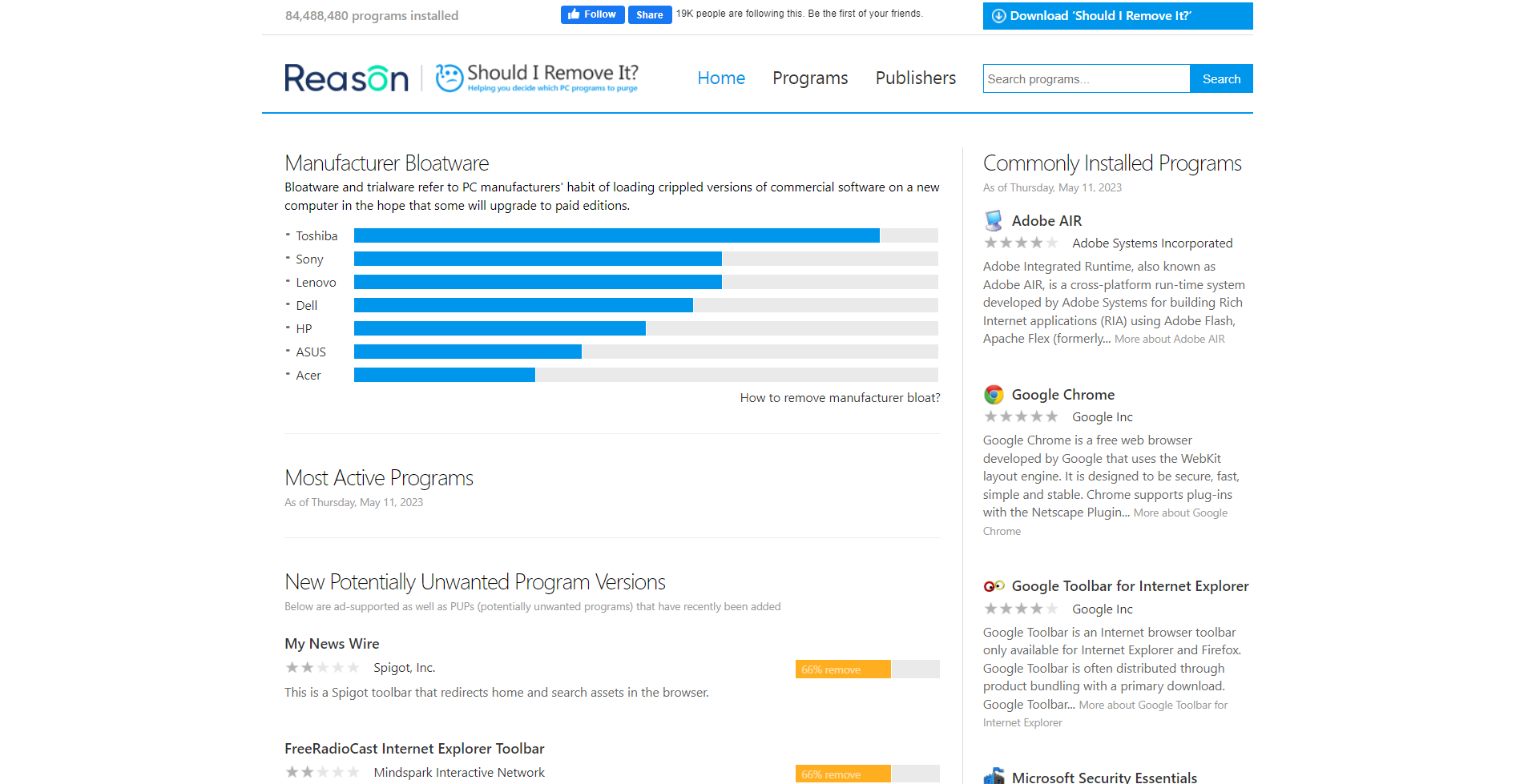Click the download arrow icon in banner

coord(999,16)
